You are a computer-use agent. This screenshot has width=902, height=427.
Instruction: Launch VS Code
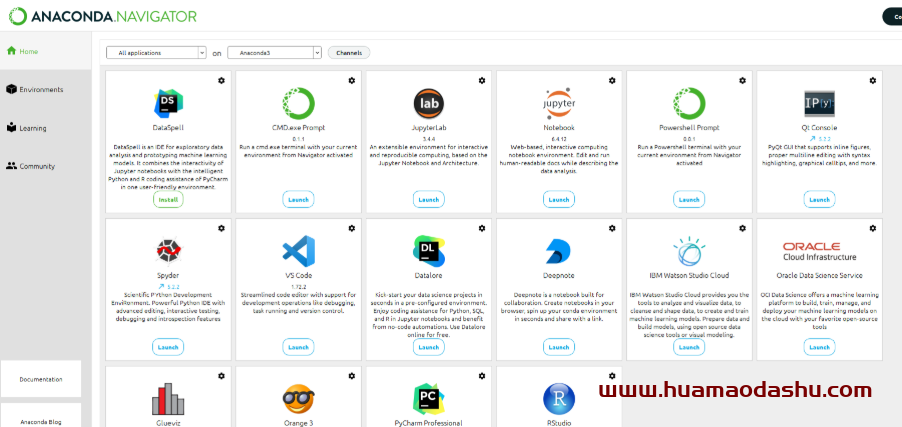298,347
